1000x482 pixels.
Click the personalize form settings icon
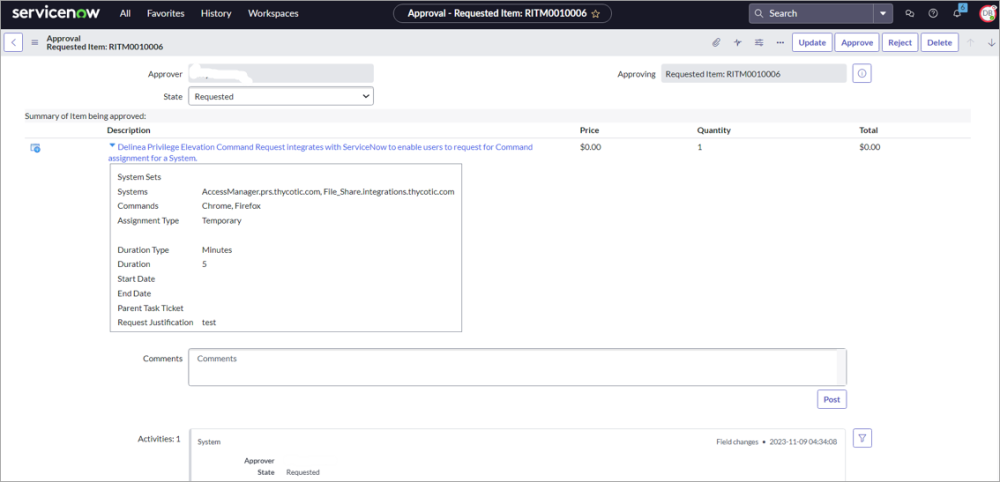759,43
